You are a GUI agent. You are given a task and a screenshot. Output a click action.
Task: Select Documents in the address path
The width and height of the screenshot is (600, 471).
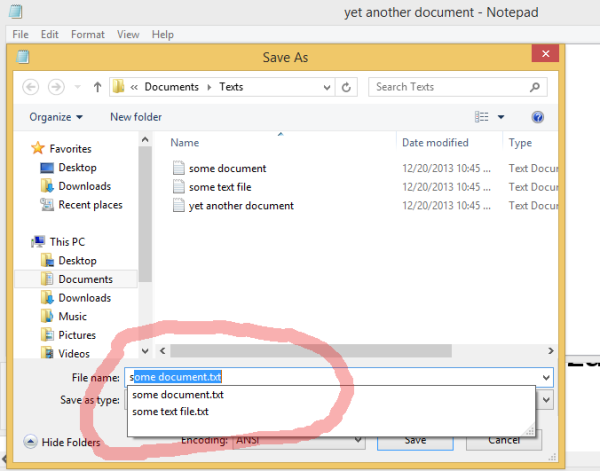[171, 87]
